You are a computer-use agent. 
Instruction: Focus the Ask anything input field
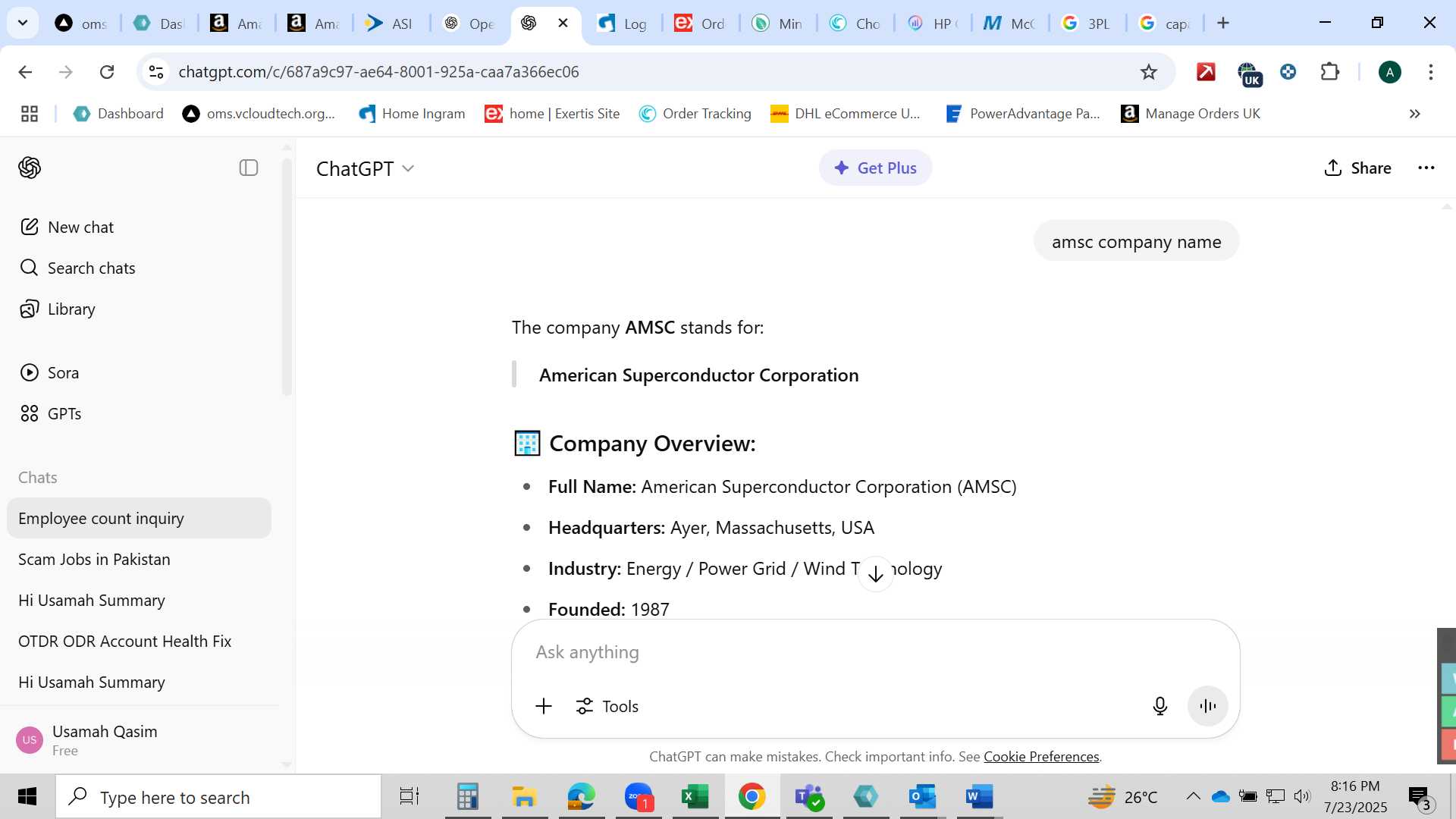875,651
